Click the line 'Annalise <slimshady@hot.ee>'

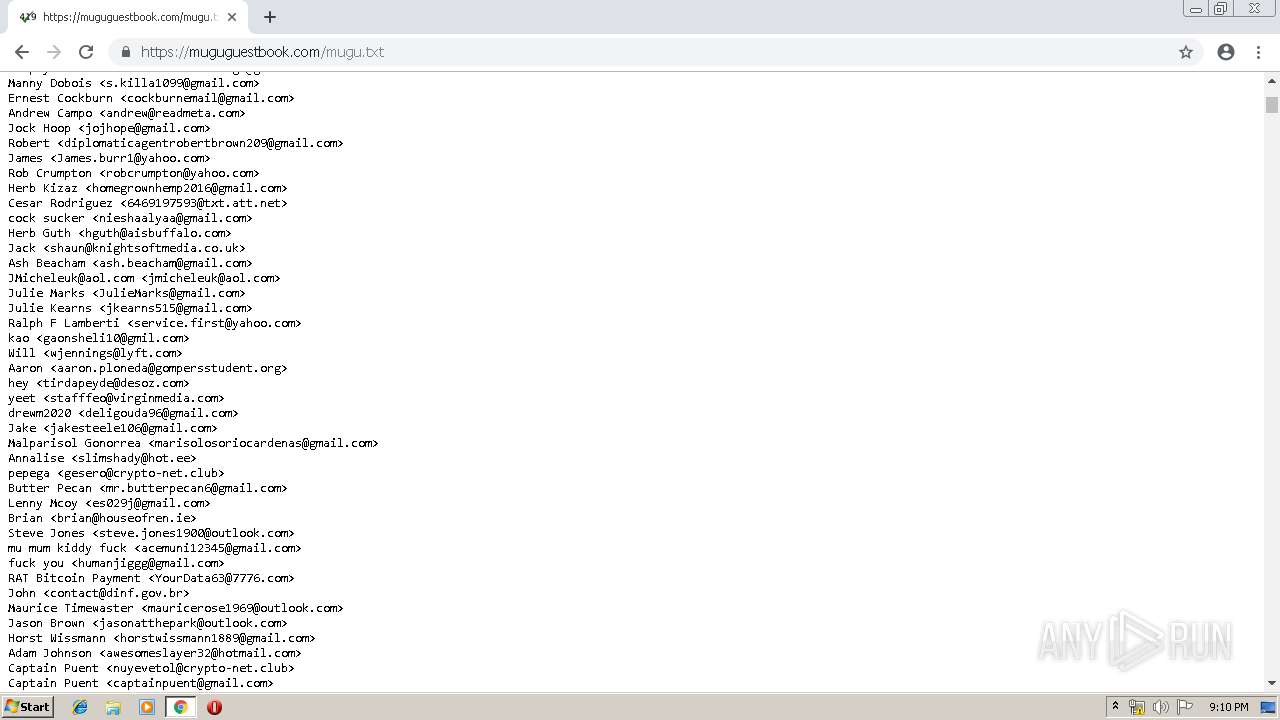(x=102, y=458)
